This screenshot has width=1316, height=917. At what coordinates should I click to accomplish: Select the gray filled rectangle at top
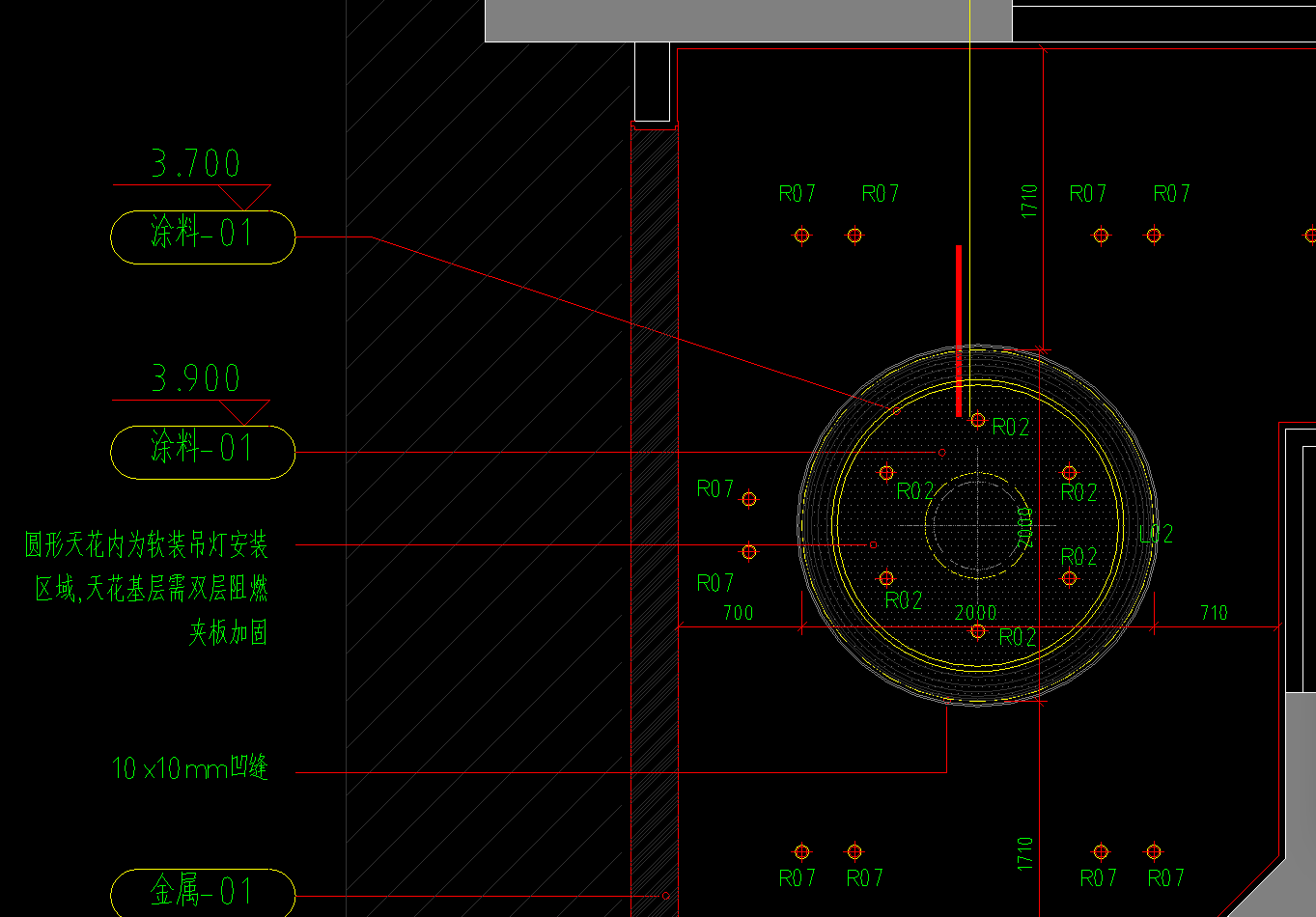pos(748,20)
